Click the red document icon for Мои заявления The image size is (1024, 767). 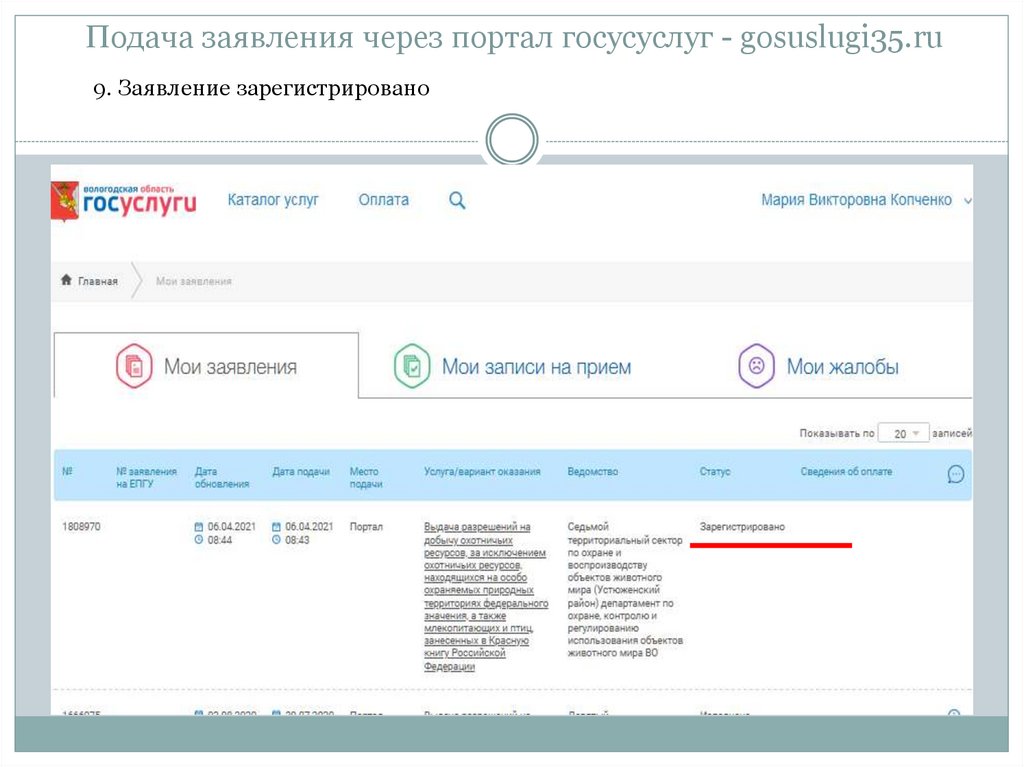coord(134,366)
